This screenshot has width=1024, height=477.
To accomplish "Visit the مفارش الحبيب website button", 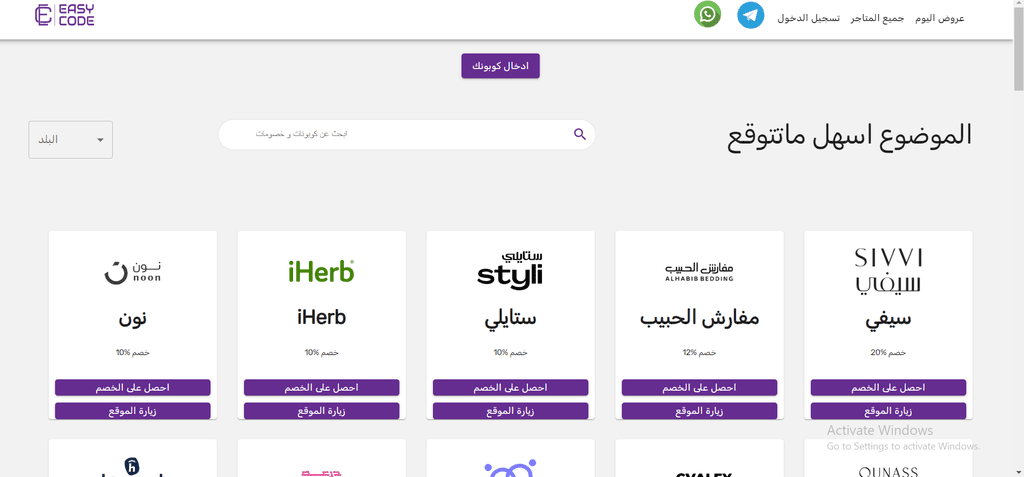I will [x=699, y=411].
